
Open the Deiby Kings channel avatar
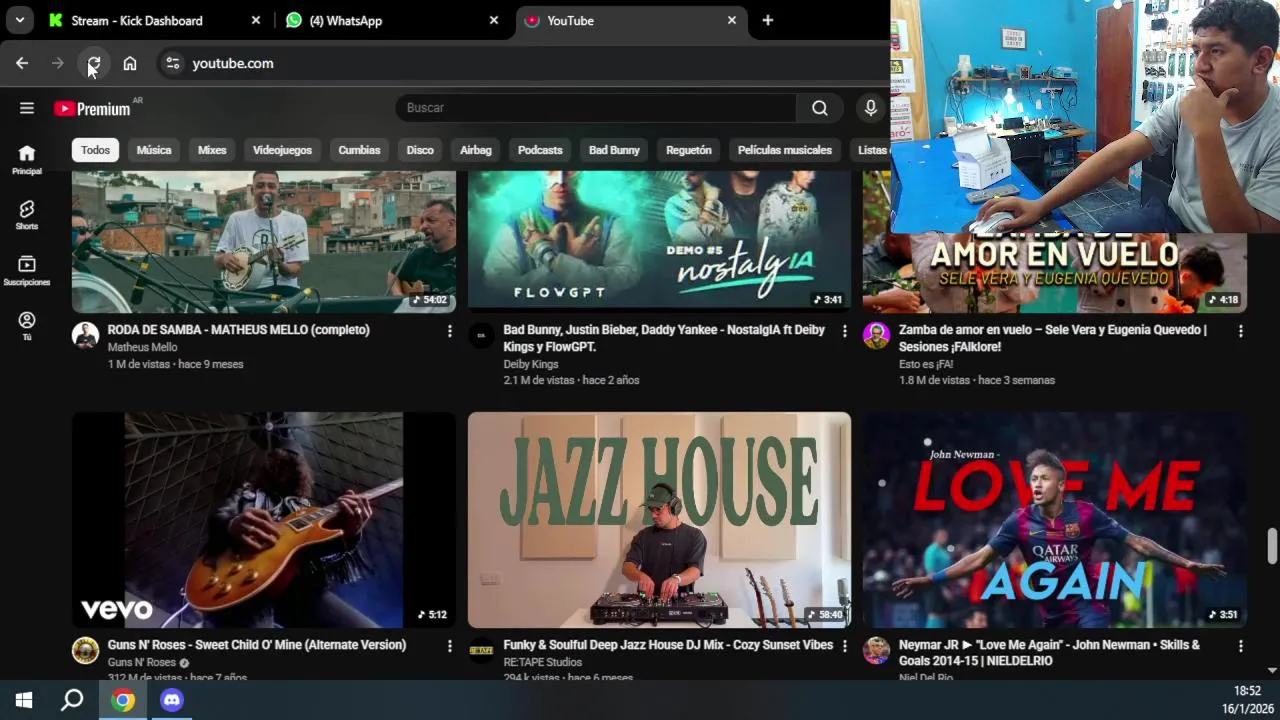[481, 335]
